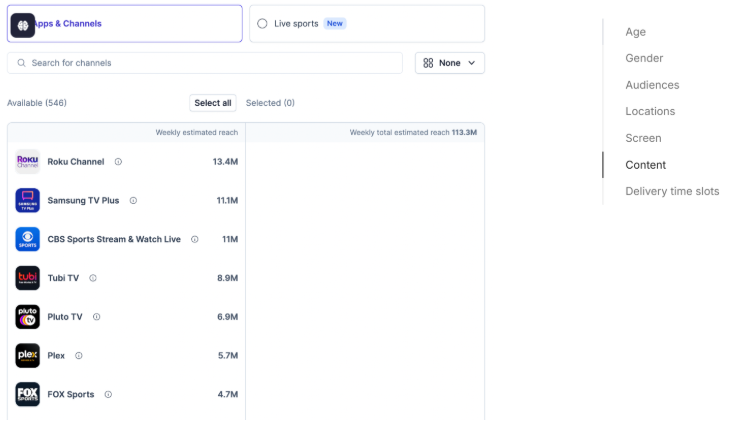Jump to Audiences section
Screen dimensions: 736x433
[652, 85]
